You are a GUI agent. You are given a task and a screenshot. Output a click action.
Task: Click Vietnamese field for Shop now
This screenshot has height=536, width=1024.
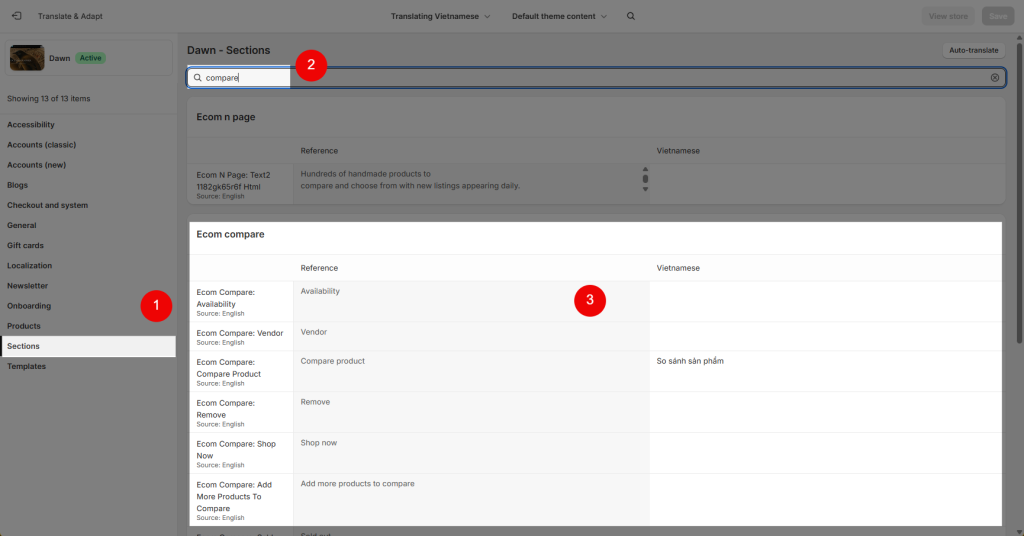[825, 453]
